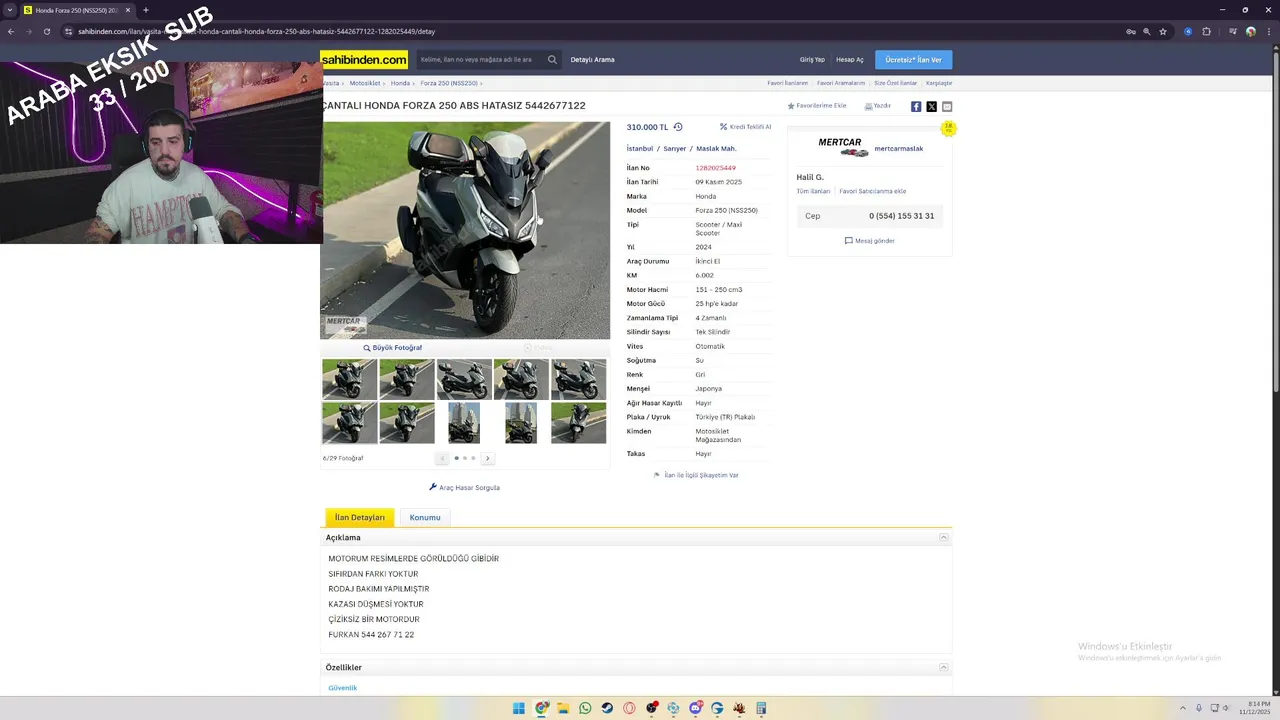Open Opera from taskbar
Screen dimensions: 1280x720
pos(629,708)
